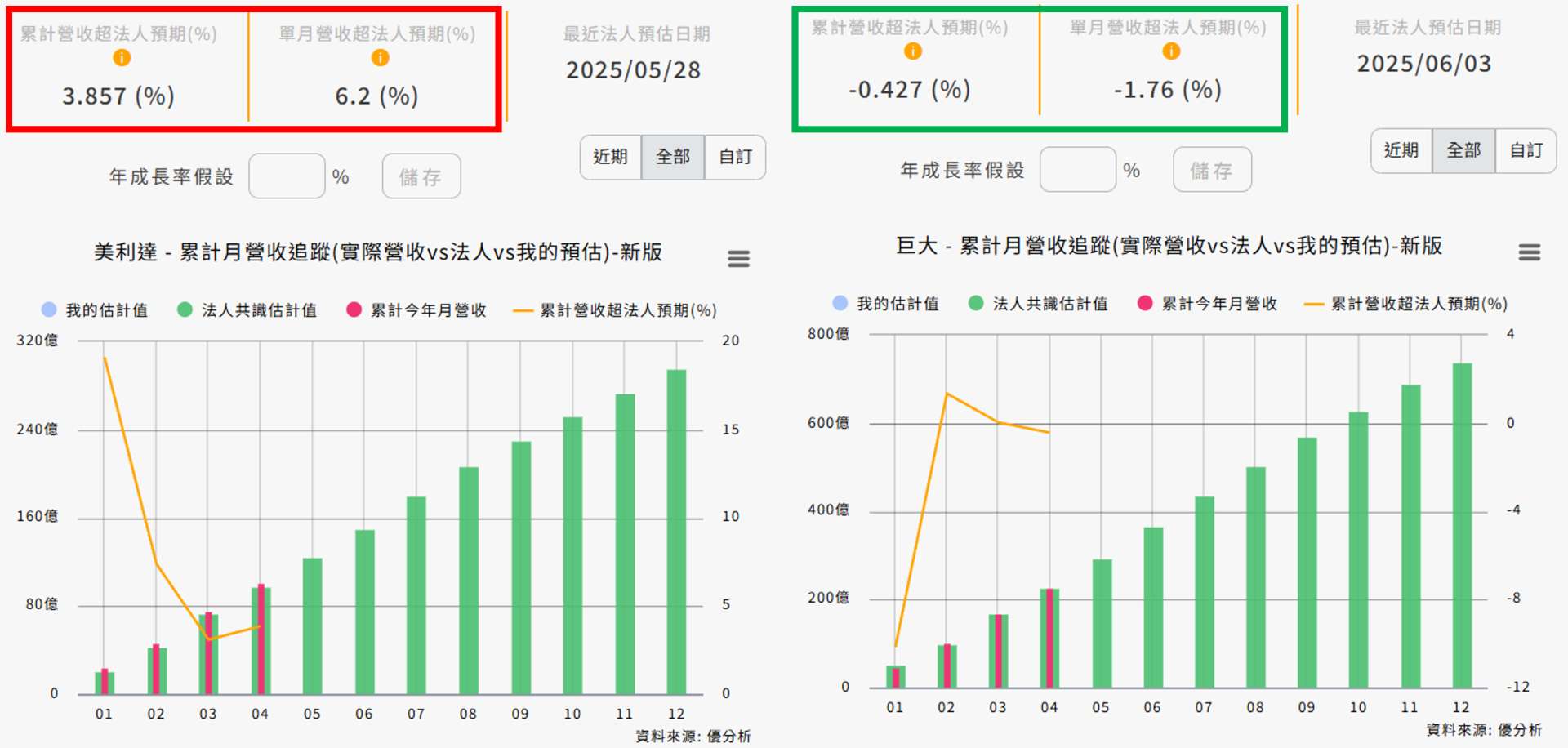
Task: Open the 巨大 chart hamburger menu
Action: (x=1529, y=252)
